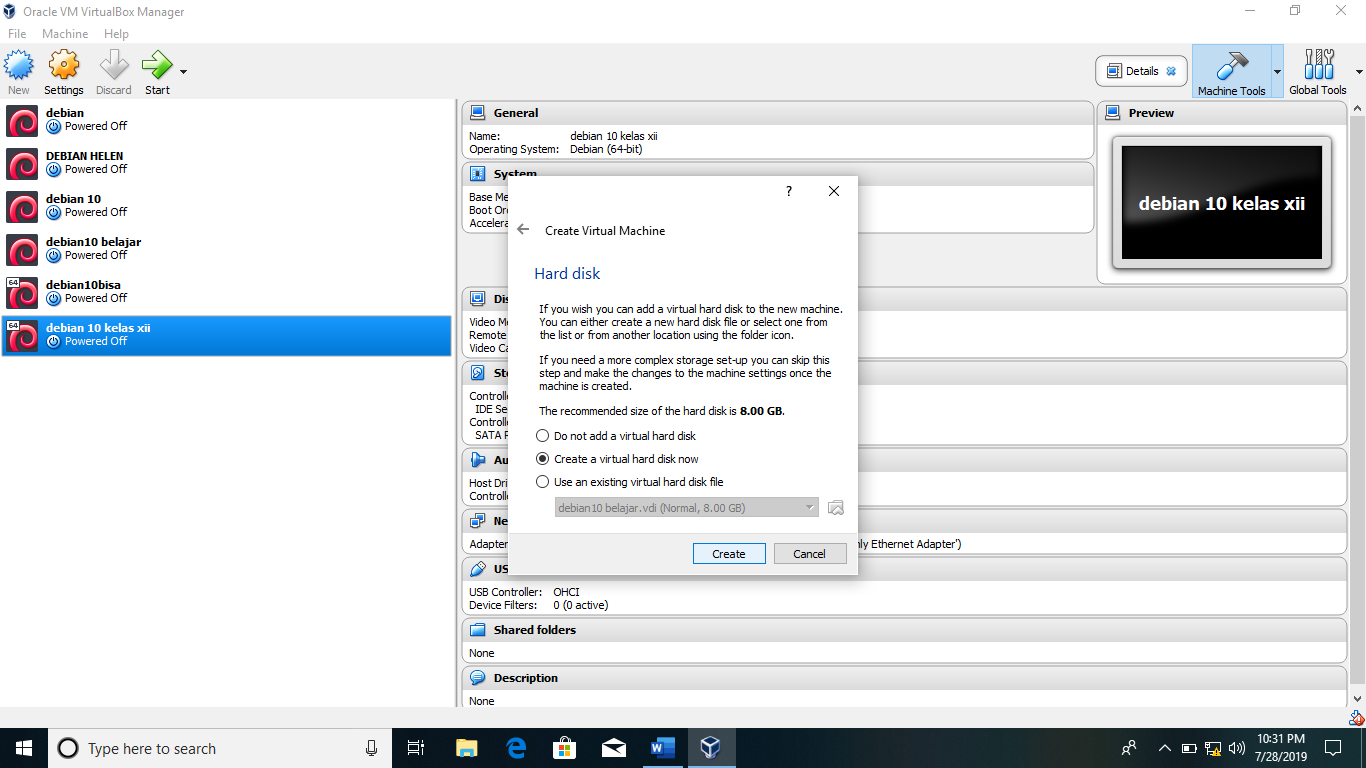This screenshot has width=1366, height=768.
Task: Click the battery icon in system tray
Action: 1189,748
